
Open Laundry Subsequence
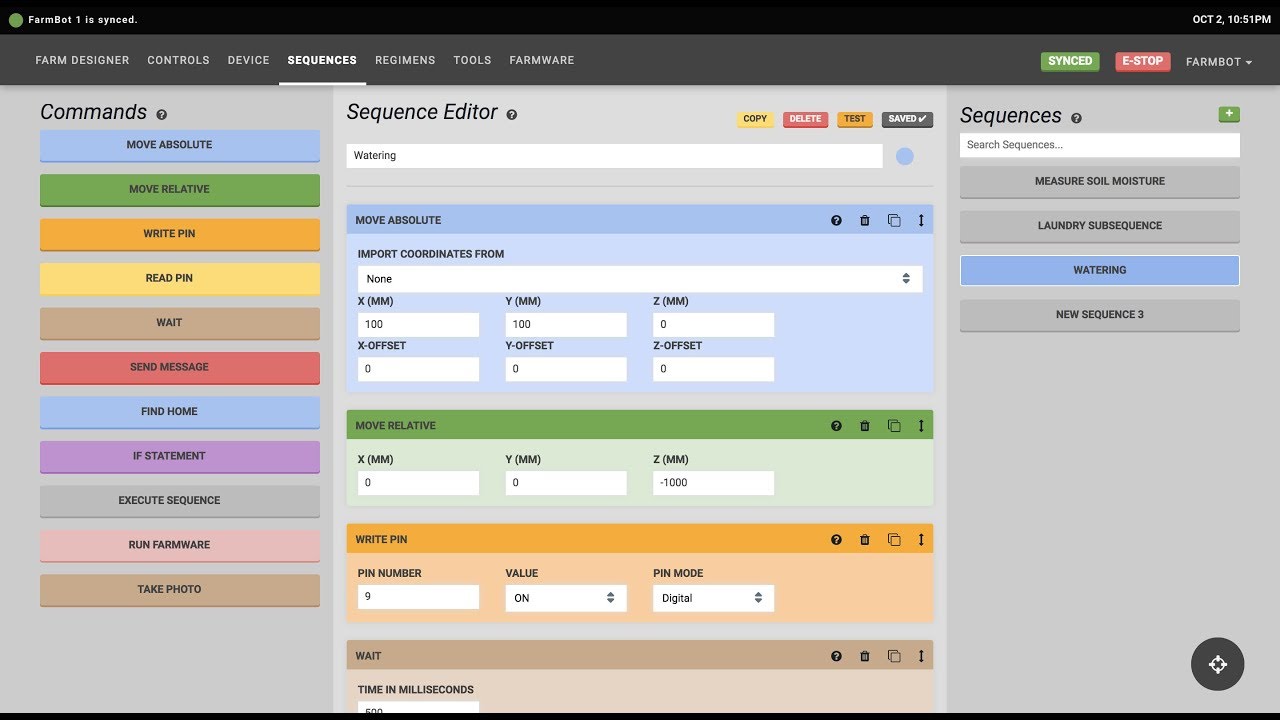coord(1100,226)
